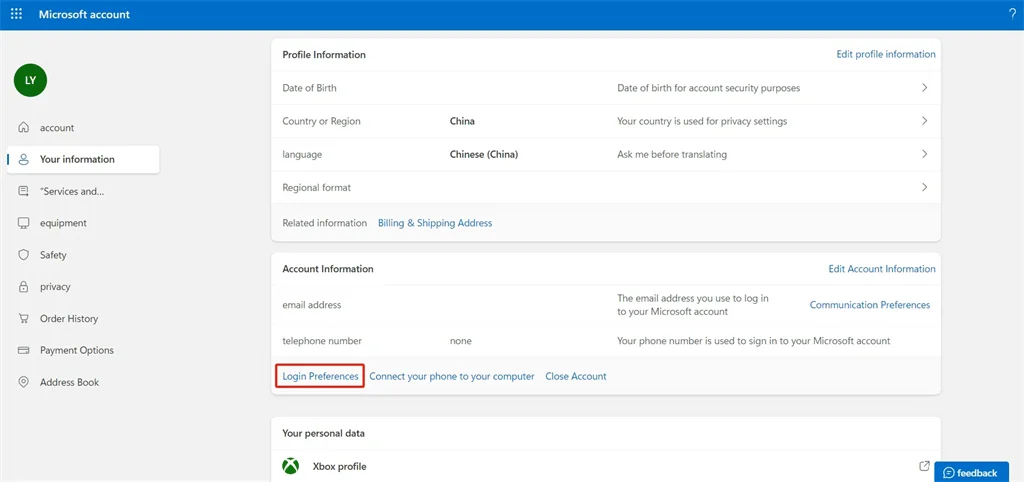Click the person icon beside Your information
Image resolution: width=1024 pixels, height=482 pixels.
24,159
